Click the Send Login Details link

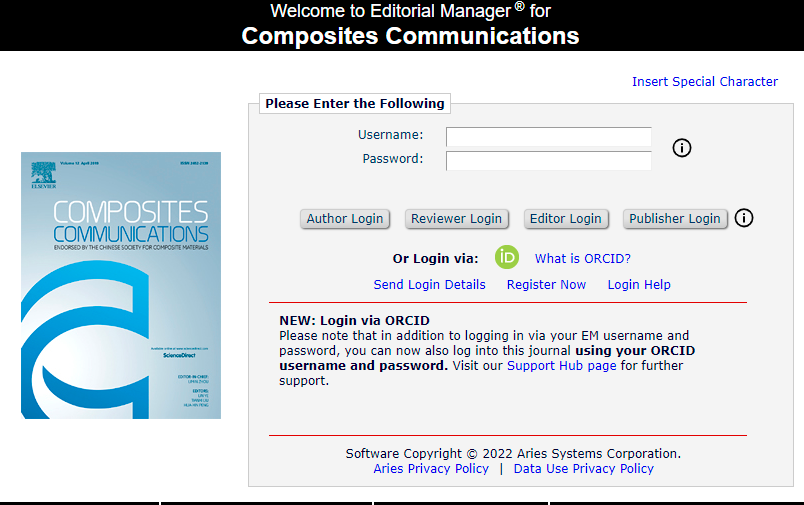429,285
